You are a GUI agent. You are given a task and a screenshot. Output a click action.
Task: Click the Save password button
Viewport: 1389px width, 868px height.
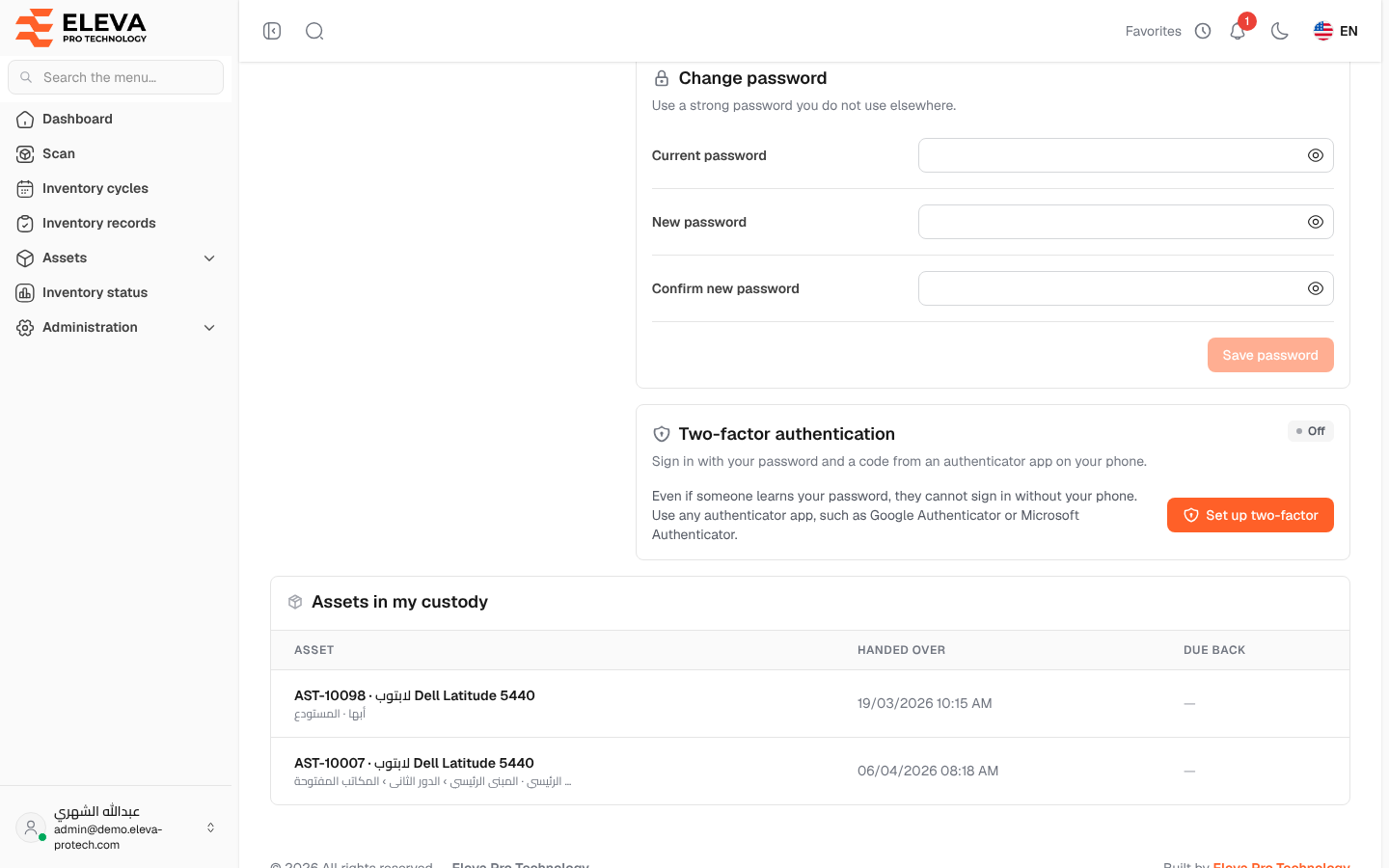[x=1270, y=355]
